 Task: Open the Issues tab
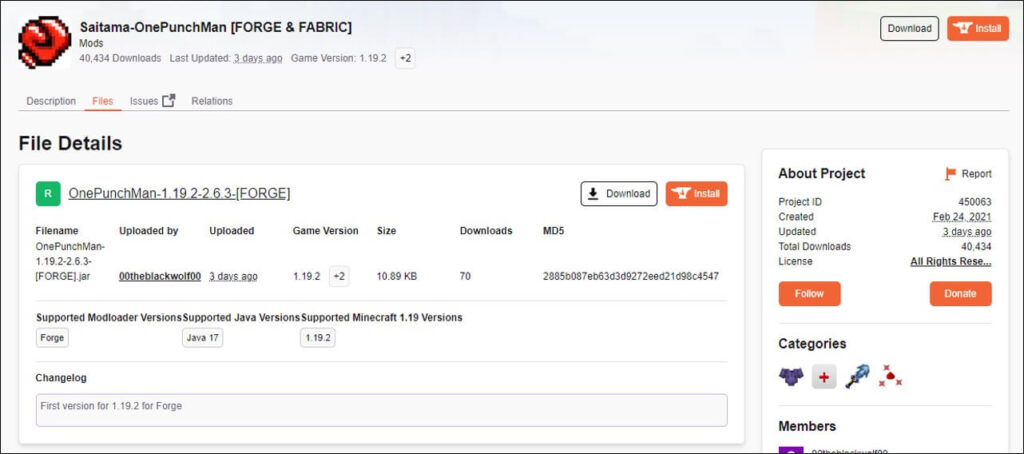[144, 101]
